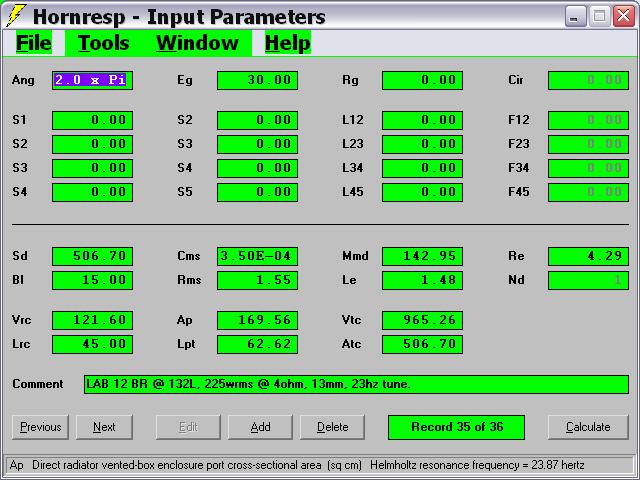This screenshot has width=640, height=480.
Task: Edit the Vrc field showing 121.60
Action: tap(92, 320)
